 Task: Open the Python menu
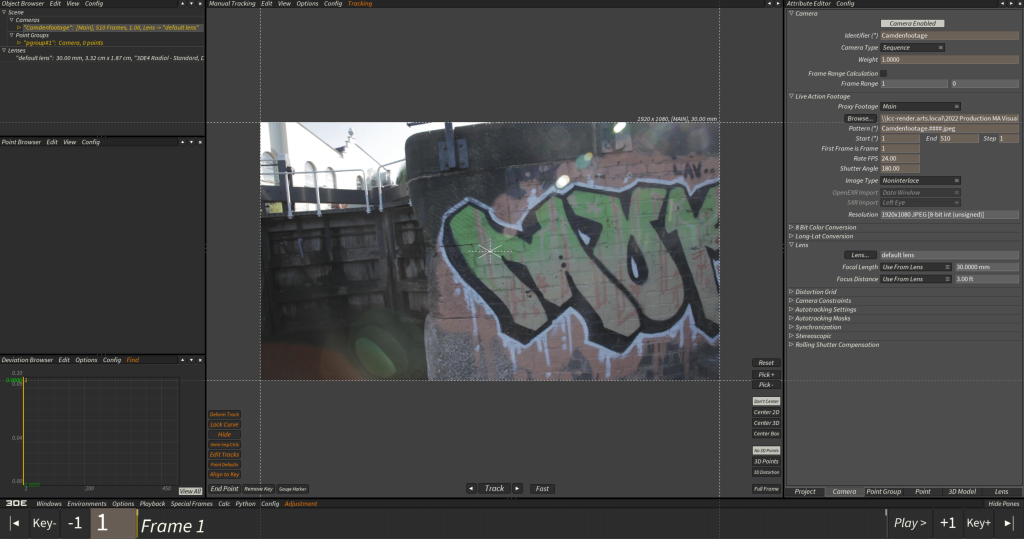coord(246,504)
